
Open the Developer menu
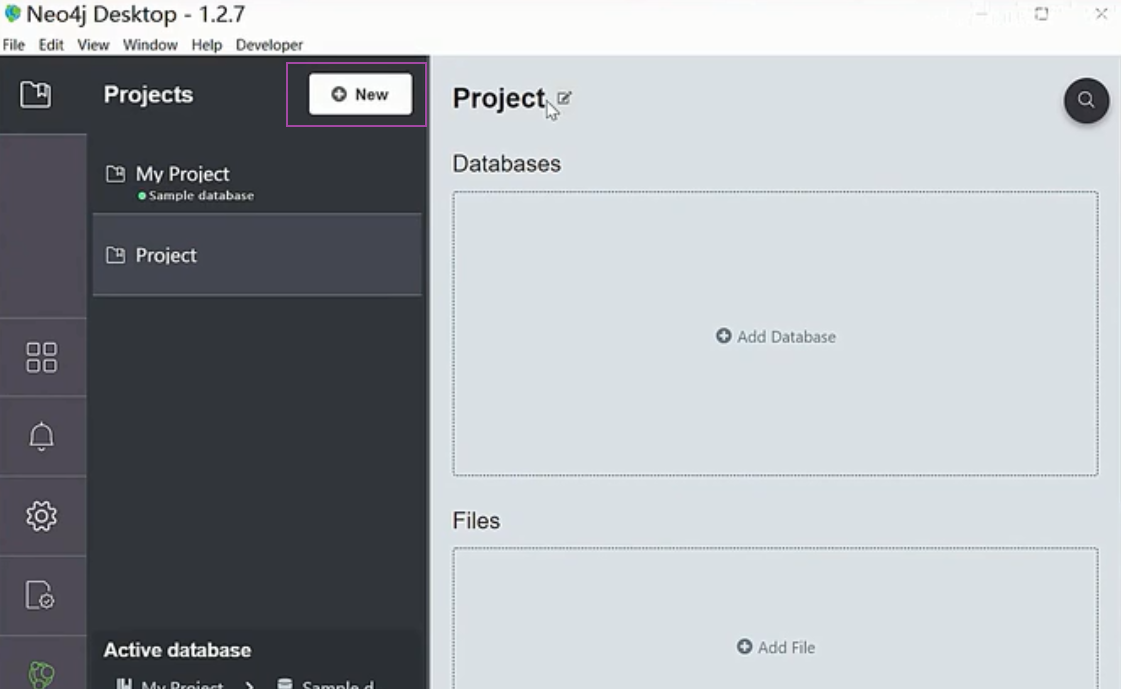[268, 45]
